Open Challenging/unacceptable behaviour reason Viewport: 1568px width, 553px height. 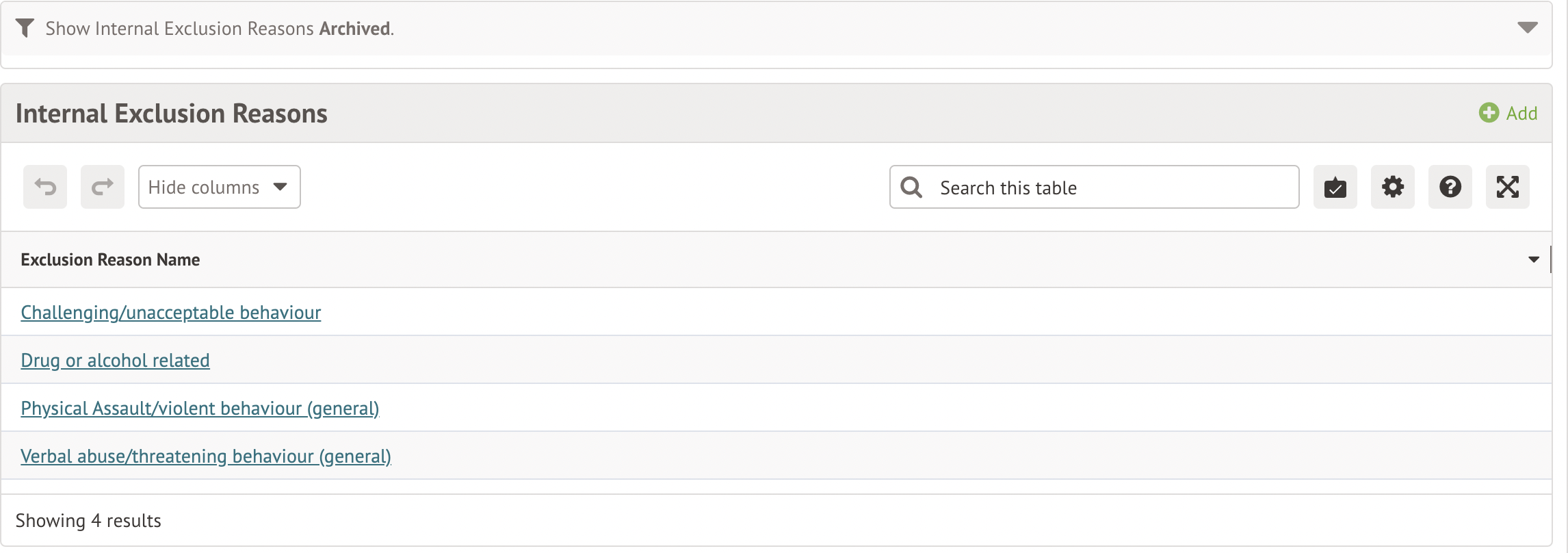click(x=170, y=312)
